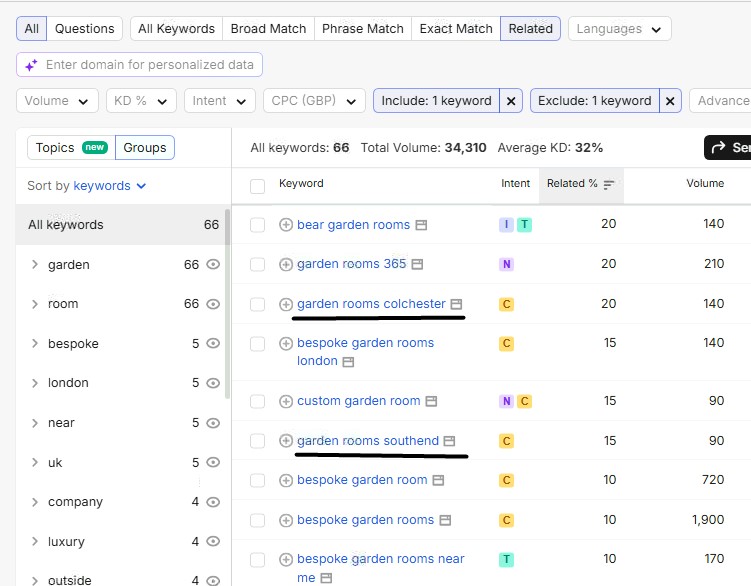The width and height of the screenshot is (751, 586).
Task: Check the bespoke garden rooms london row
Action: coord(258,344)
